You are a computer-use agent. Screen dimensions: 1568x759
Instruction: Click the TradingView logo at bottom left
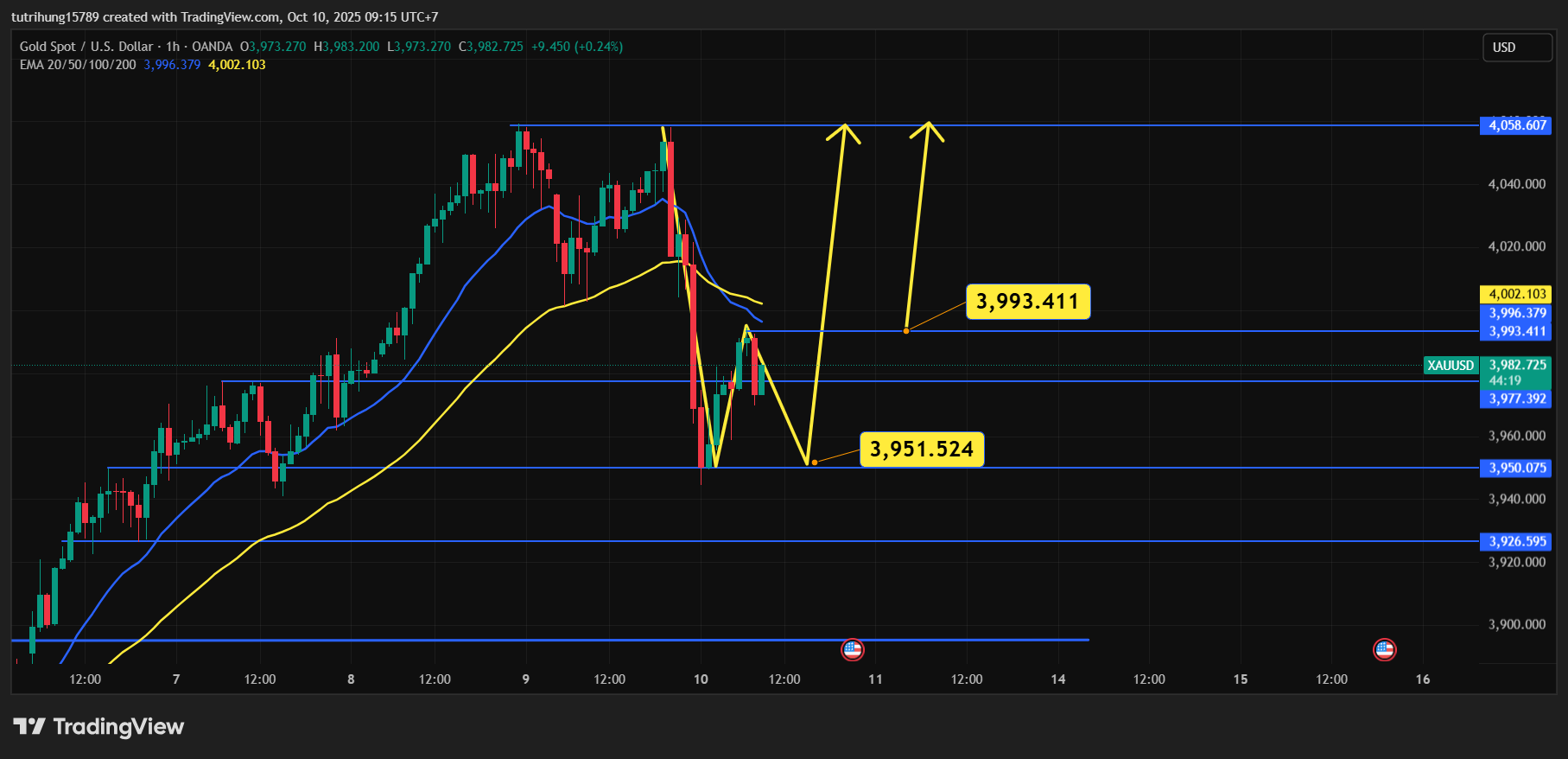(x=98, y=726)
